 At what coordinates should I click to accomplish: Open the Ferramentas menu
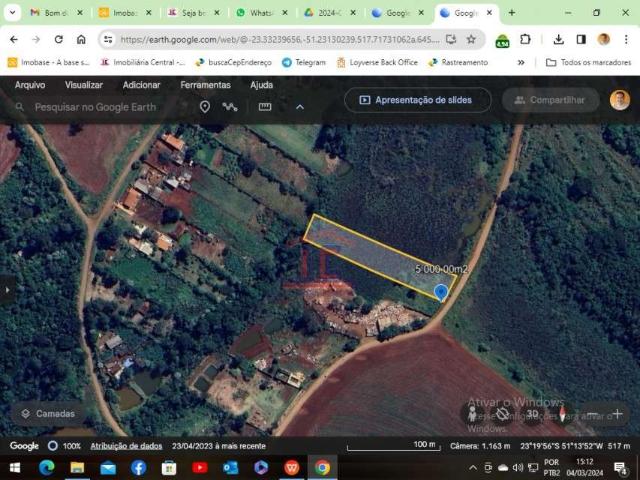[x=205, y=85]
